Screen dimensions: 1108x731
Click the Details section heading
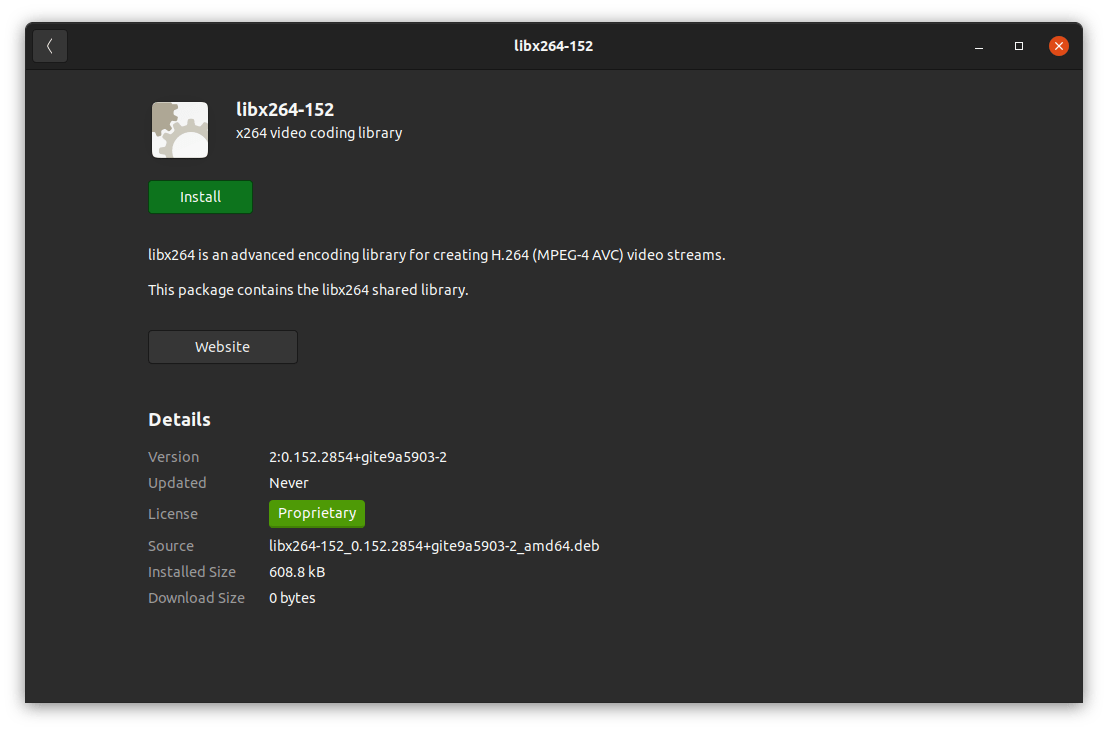179,419
